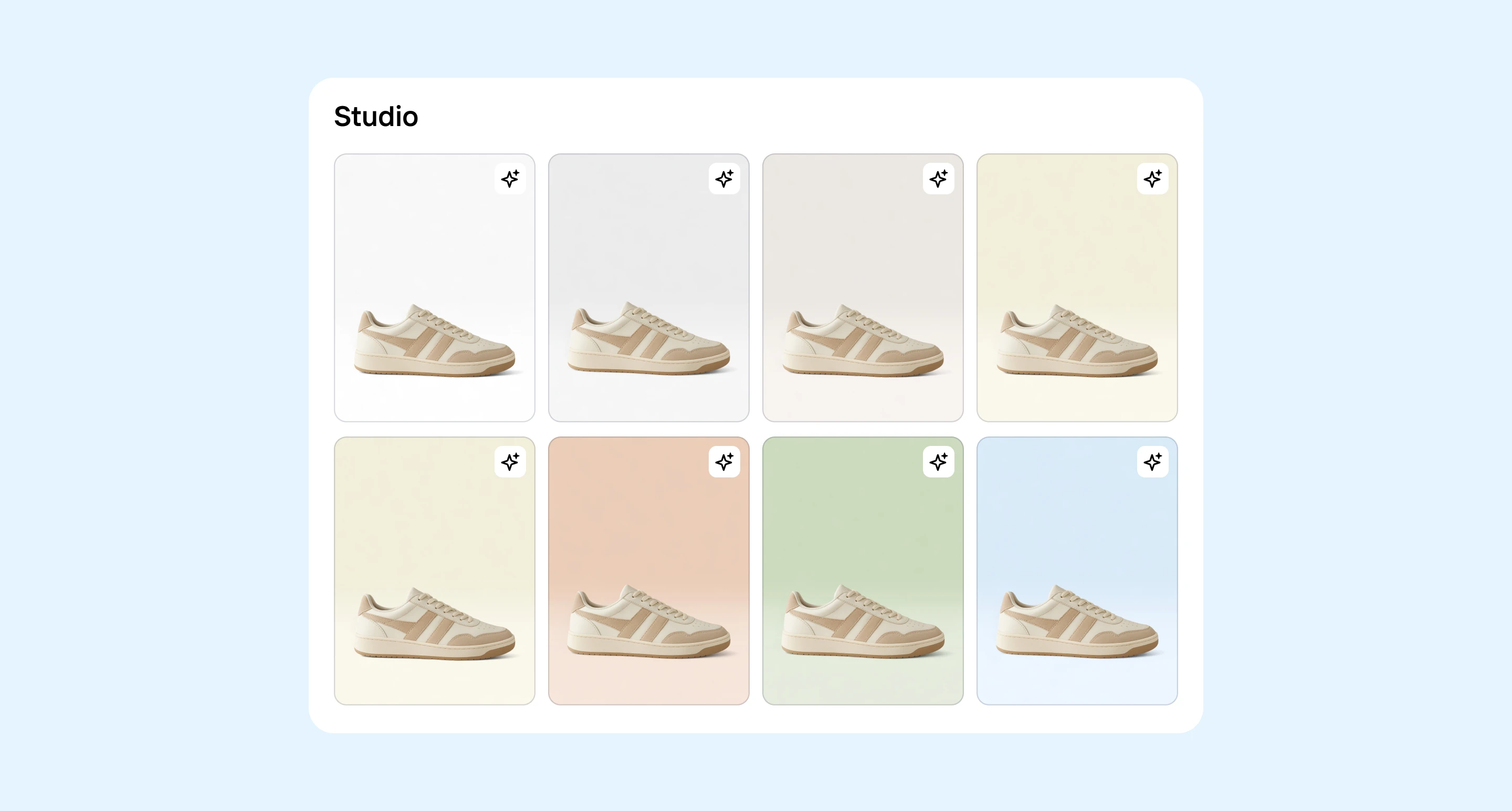Click the sparkle icon on the light gray card

[724, 179]
